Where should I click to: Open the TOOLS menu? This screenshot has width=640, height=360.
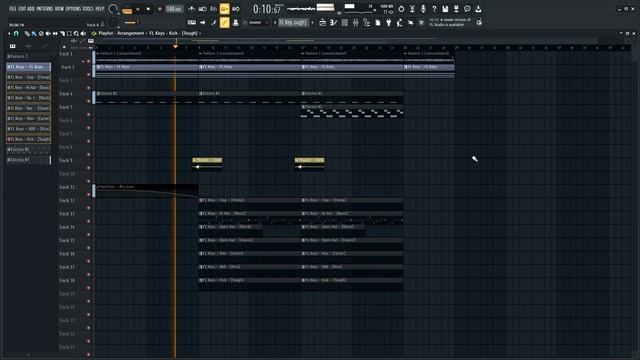[88, 9]
